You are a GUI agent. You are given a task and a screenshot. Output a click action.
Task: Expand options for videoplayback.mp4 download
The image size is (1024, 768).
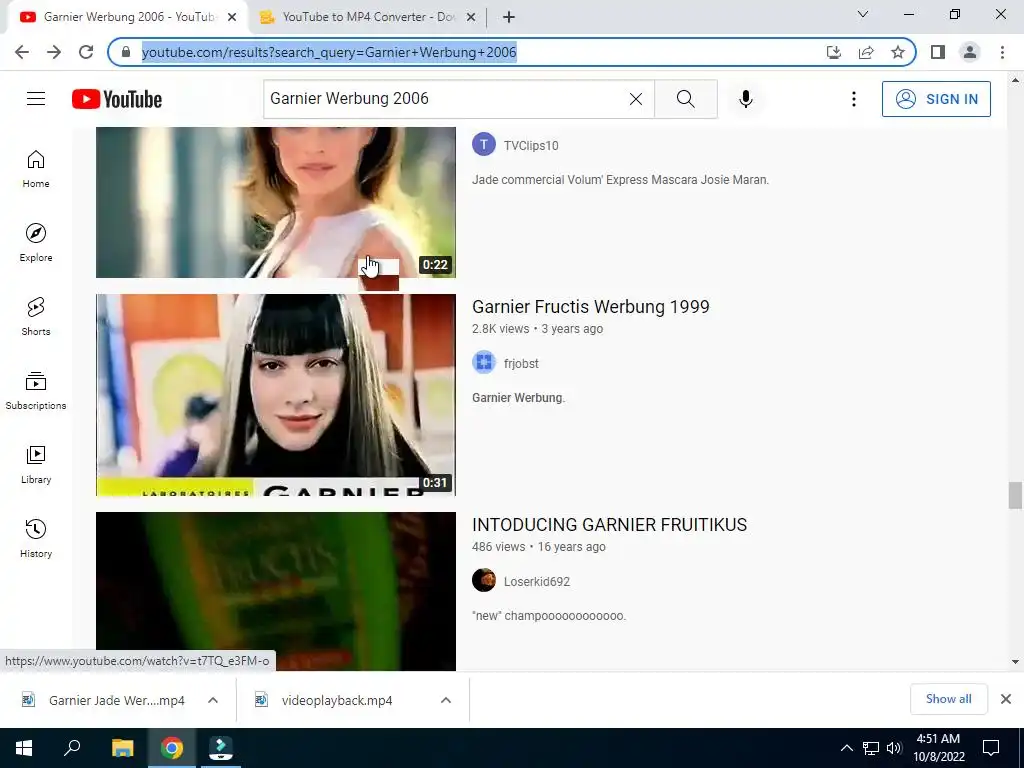click(446, 700)
